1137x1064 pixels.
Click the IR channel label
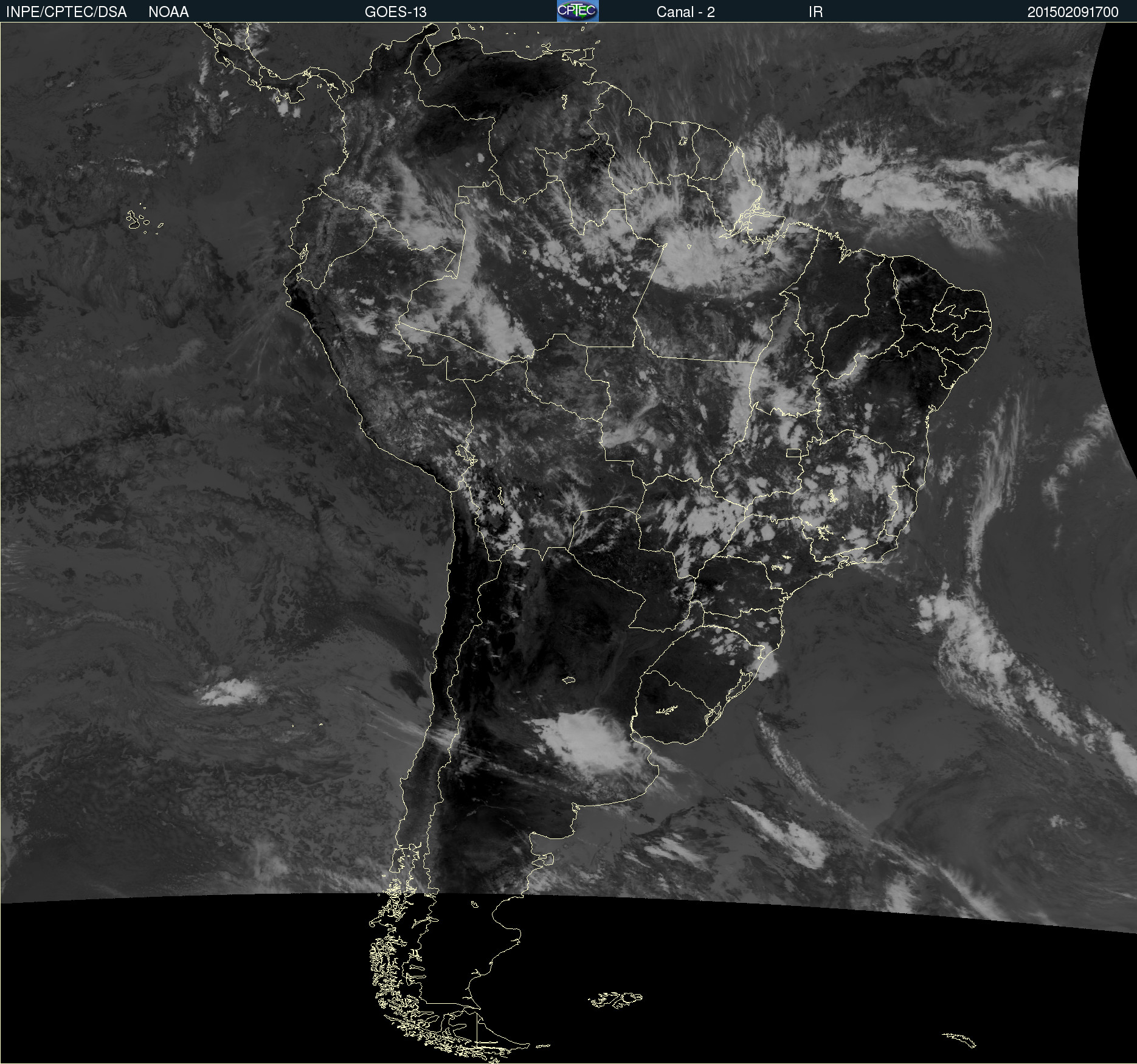point(815,12)
